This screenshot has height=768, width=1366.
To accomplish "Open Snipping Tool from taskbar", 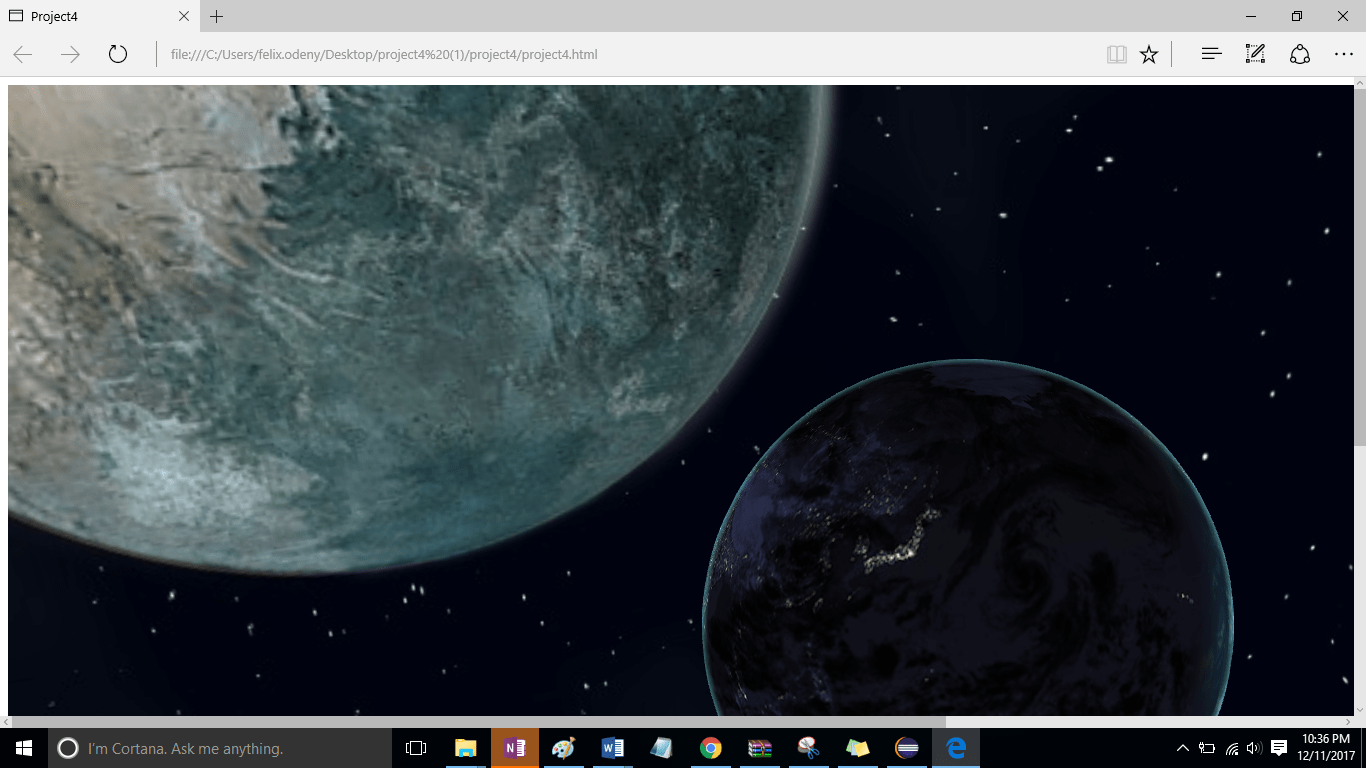I will pos(808,748).
